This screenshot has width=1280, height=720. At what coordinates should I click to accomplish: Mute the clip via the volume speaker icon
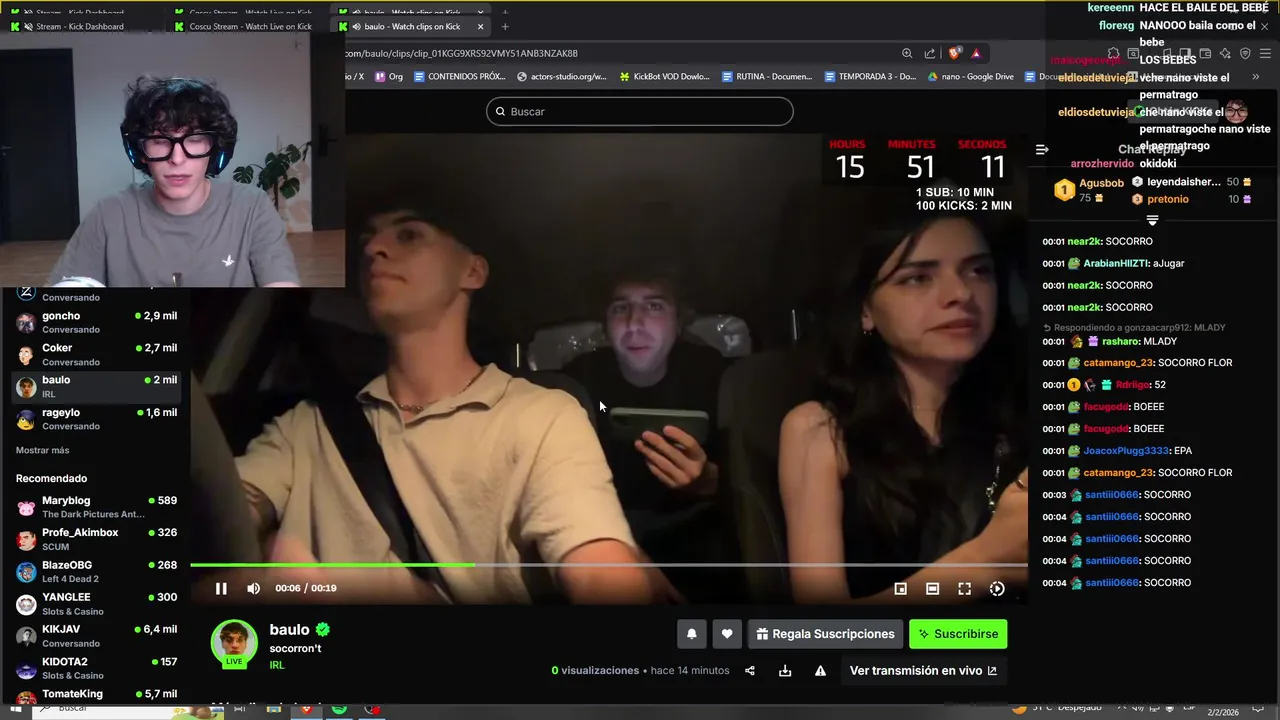[x=253, y=588]
